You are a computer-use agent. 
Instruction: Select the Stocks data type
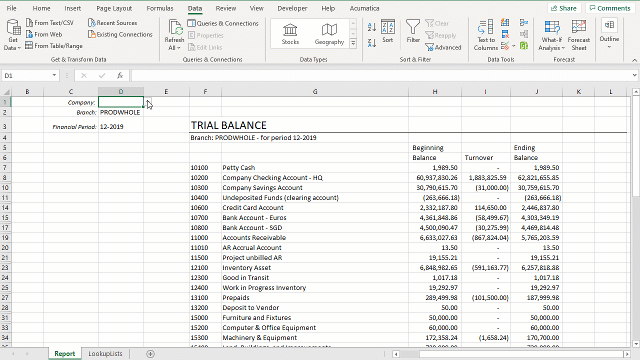[290, 34]
